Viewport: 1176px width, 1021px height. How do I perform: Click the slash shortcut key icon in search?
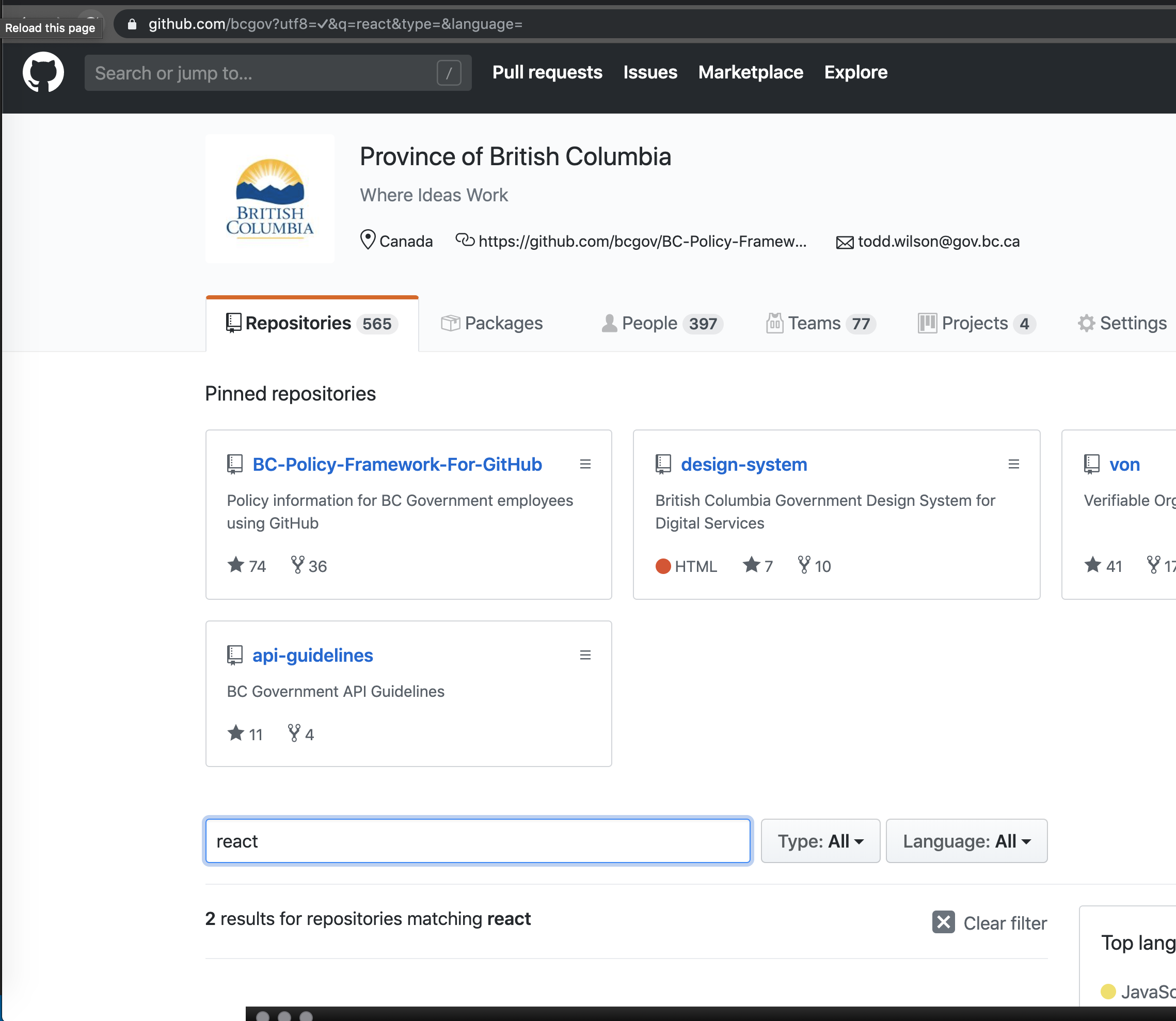coord(449,73)
